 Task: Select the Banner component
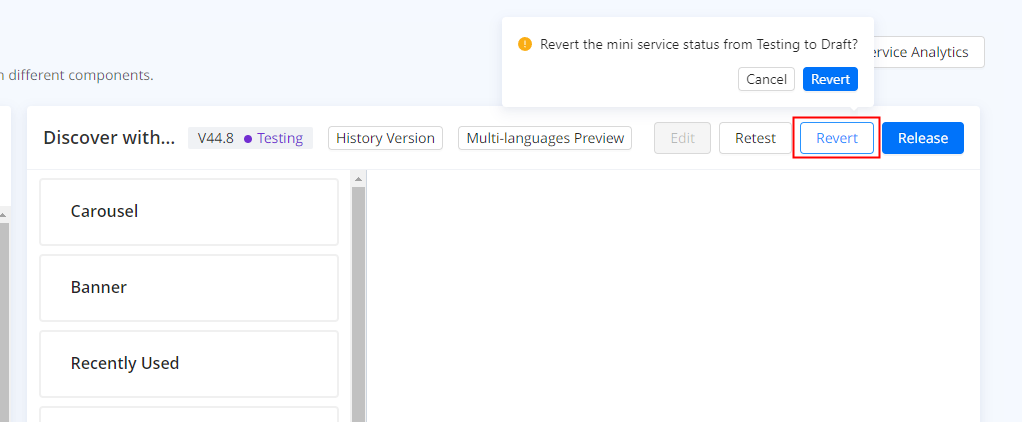pos(189,288)
